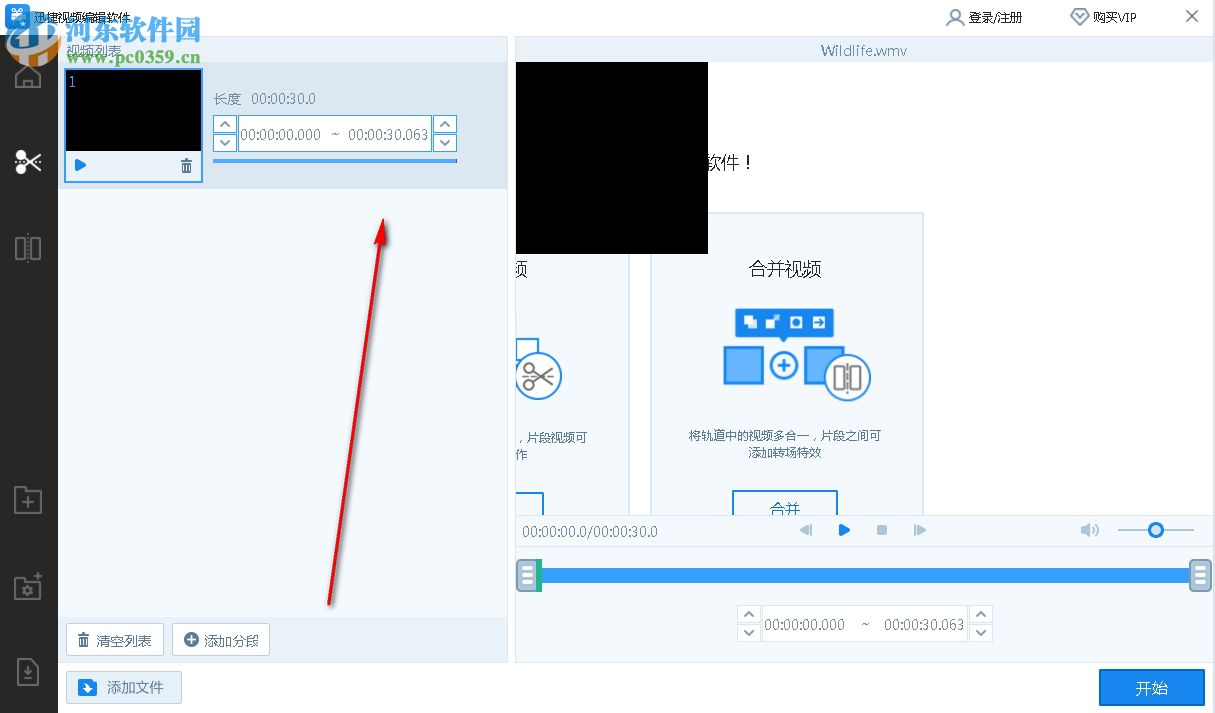
Task: Preview clip 1 with its play button
Action: coord(80,165)
